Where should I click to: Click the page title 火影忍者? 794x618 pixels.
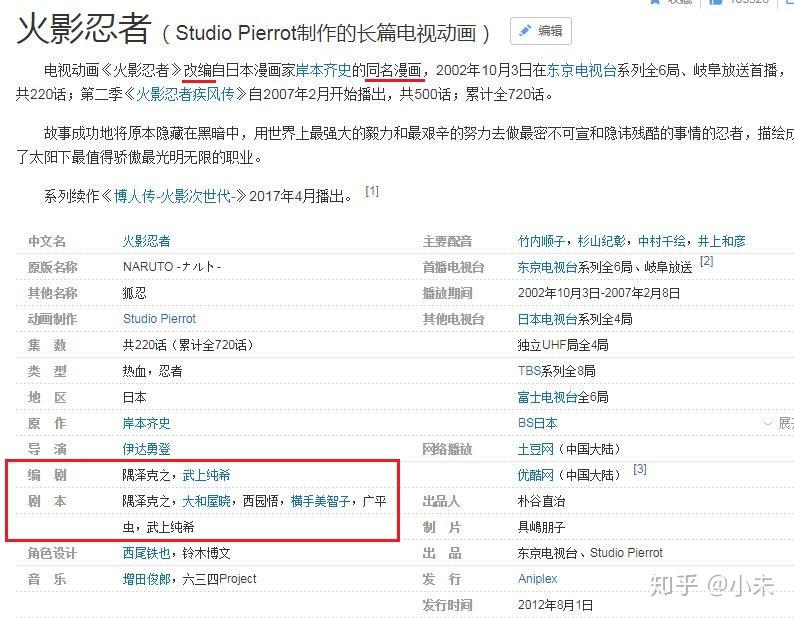coord(84,28)
